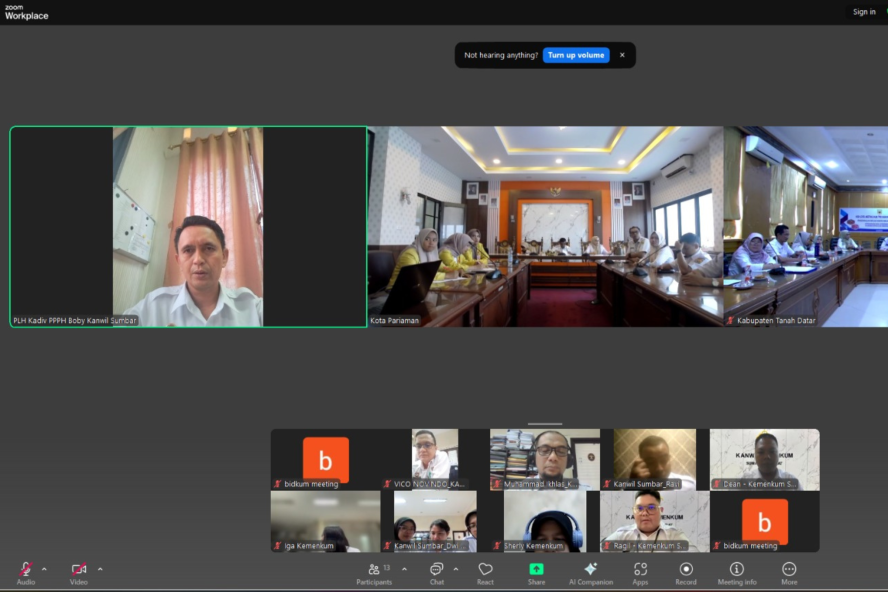
Task: Open the React emoji menu
Action: tap(485, 571)
